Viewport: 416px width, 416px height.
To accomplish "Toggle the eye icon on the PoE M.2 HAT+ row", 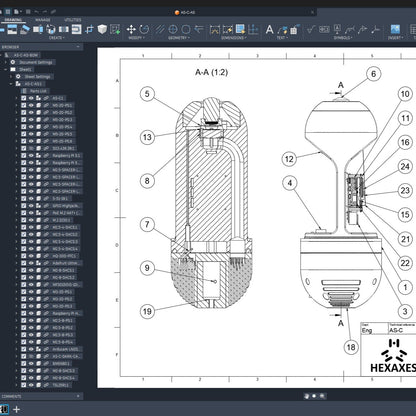I will pos(31,213).
